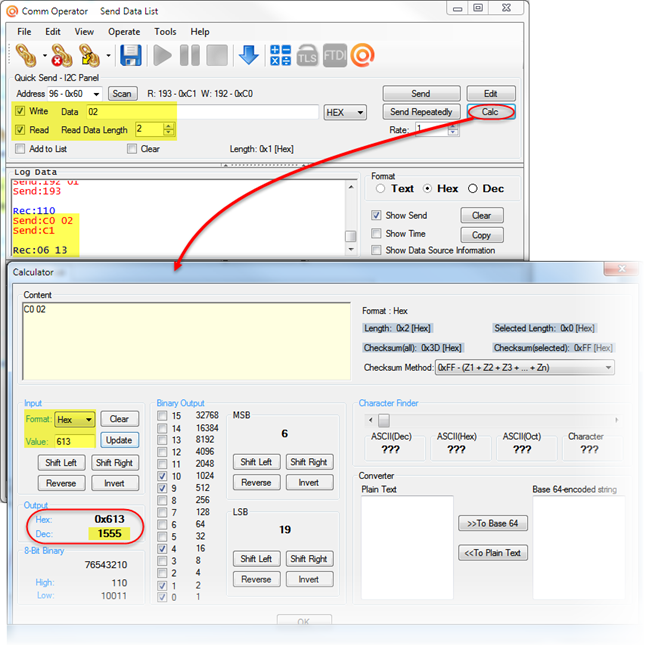Enable the Clear checkbox in Quick Send
This screenshot has width=646, height=646.
point(132,149)
